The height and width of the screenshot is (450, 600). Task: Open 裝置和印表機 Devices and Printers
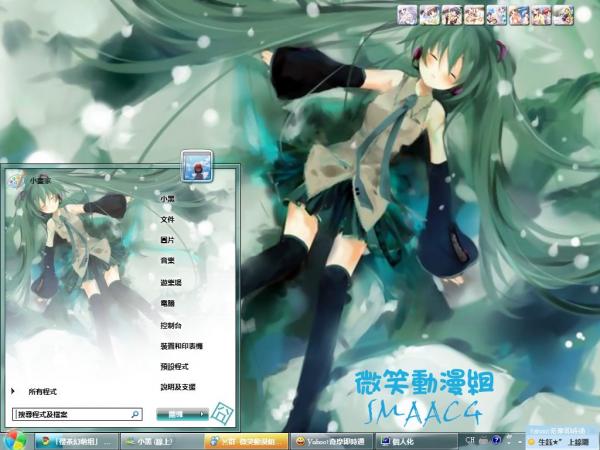pyautogui.click(x=181, y=346)
